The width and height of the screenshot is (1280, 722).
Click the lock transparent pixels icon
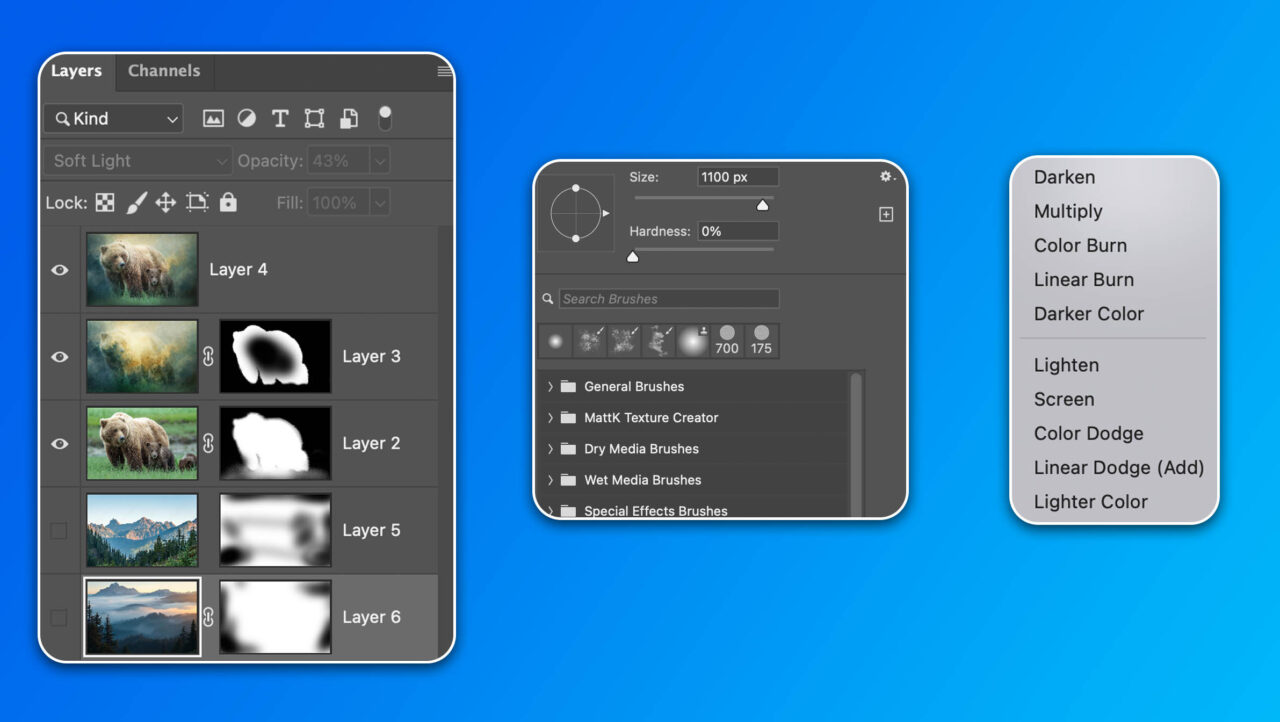pos(105,203)
